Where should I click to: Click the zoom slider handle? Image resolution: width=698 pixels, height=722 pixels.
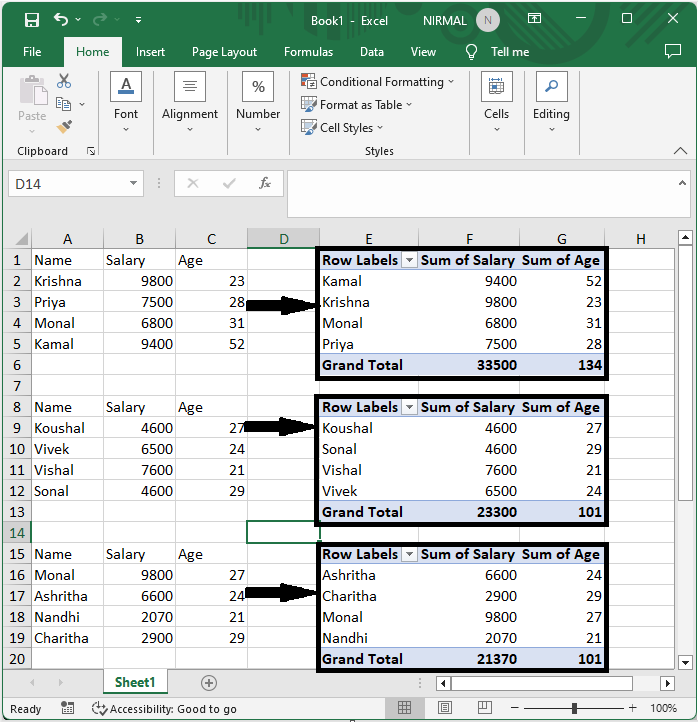pyautogui.click(x=574, y=708)
